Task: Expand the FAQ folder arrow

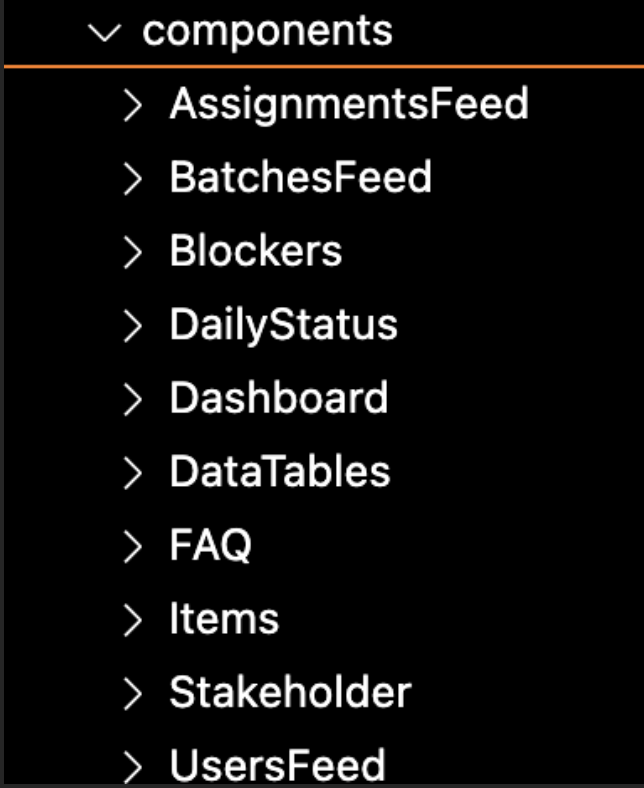Action: pyautogui.click(x=133, y=547)
